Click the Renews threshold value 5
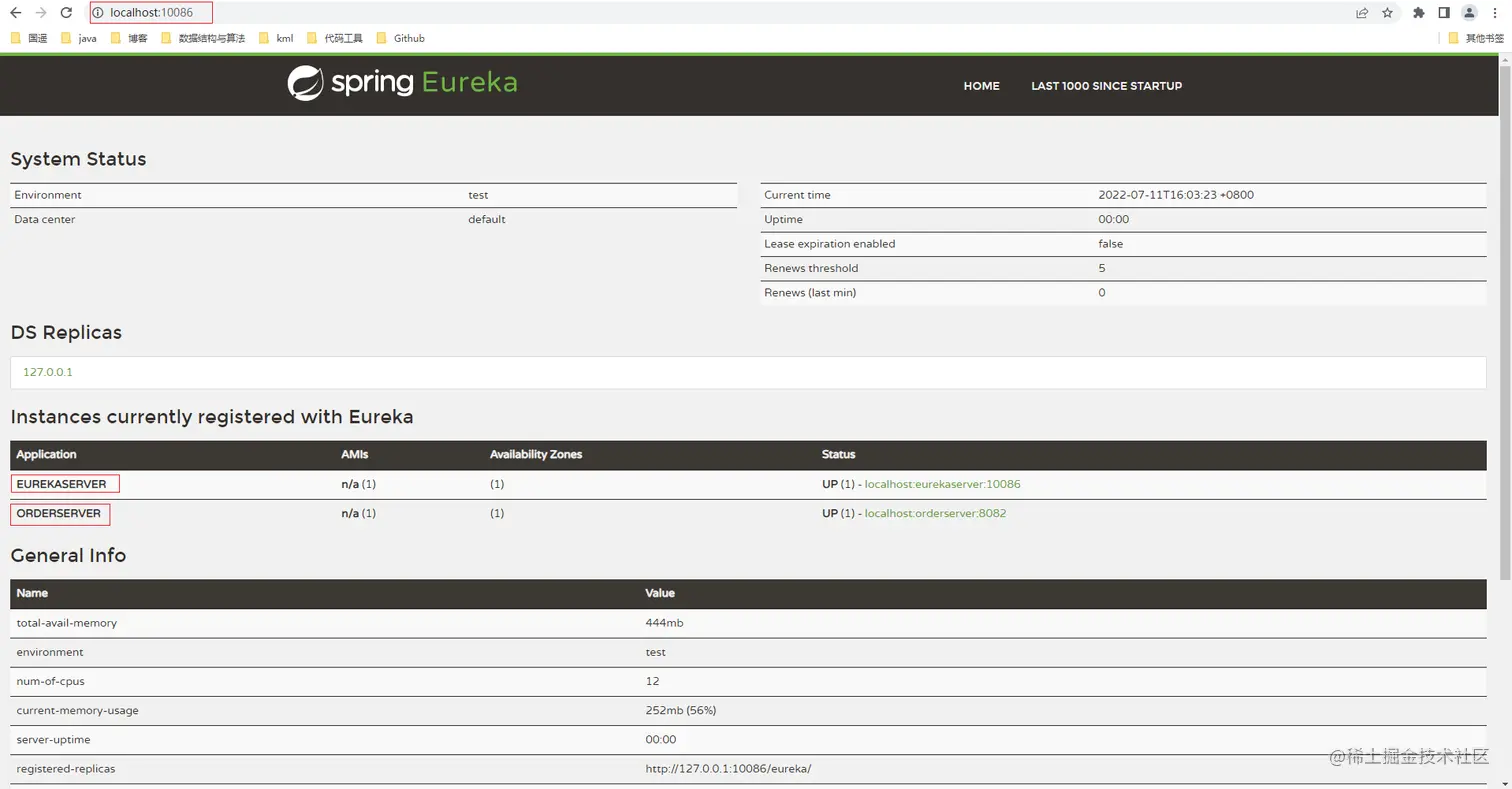This screenshot has height=789, width=1512. [x=1101, y=268]
